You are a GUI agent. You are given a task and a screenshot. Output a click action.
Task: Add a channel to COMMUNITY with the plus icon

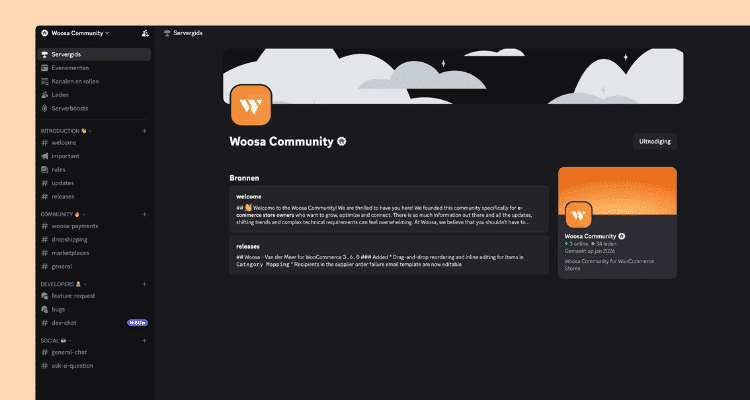point(144,214)
